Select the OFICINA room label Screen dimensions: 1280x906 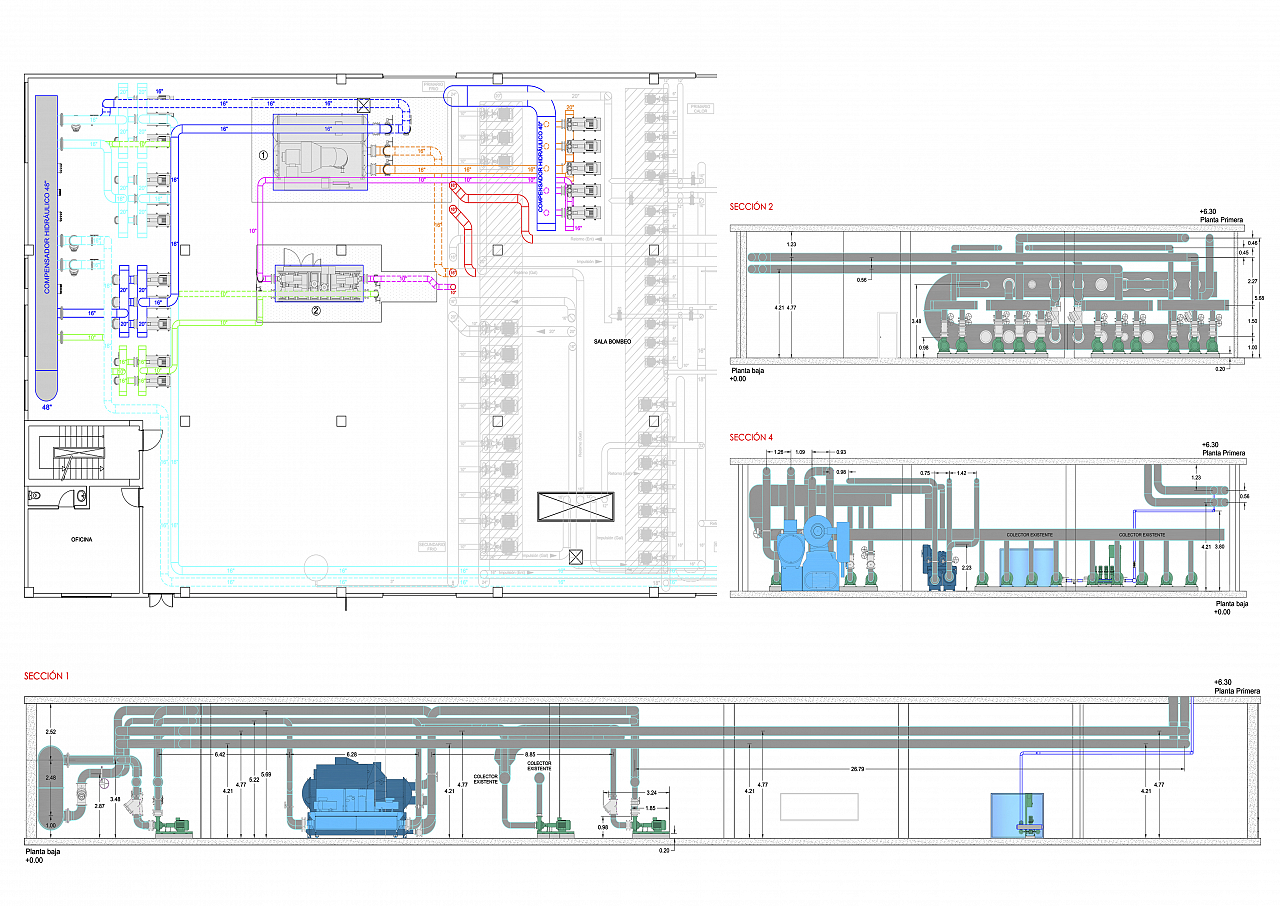point(82,539)
